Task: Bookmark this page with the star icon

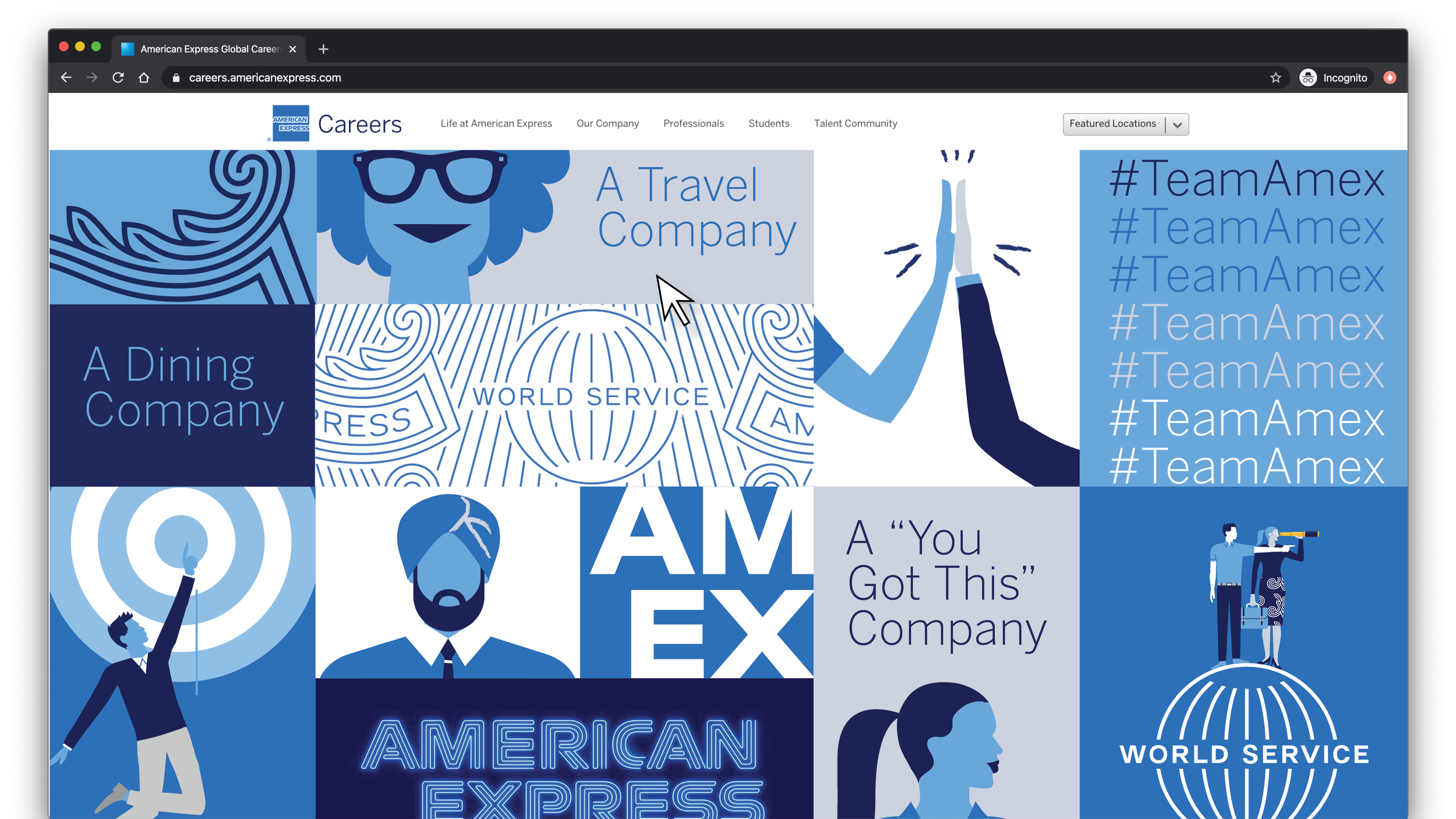Action: coord(1275,77)
